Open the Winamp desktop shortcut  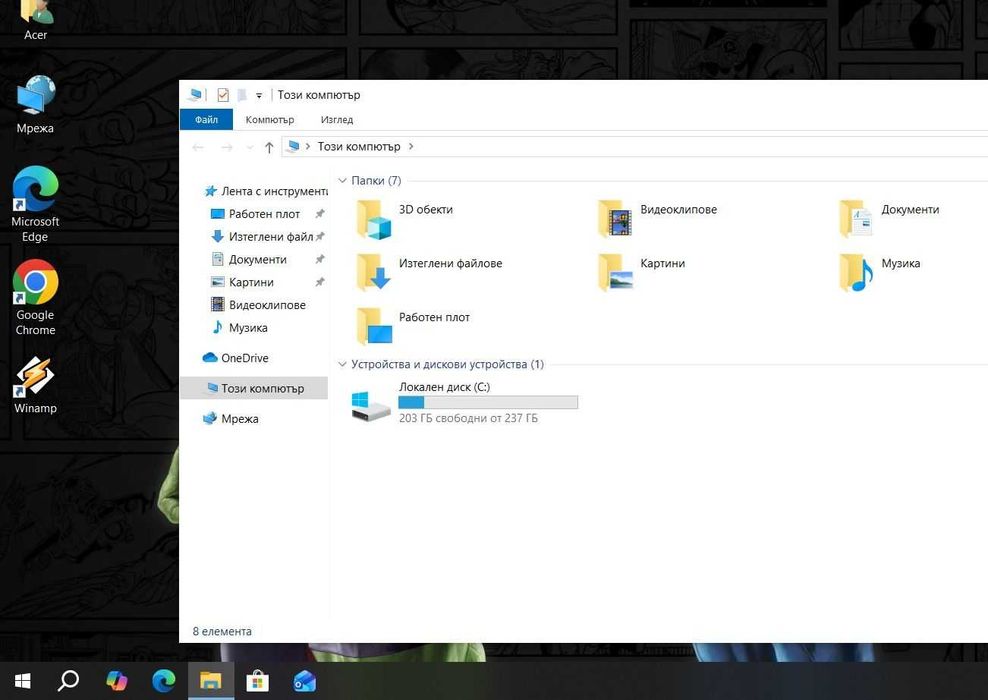pyautogui.click(x=35, y=385)
